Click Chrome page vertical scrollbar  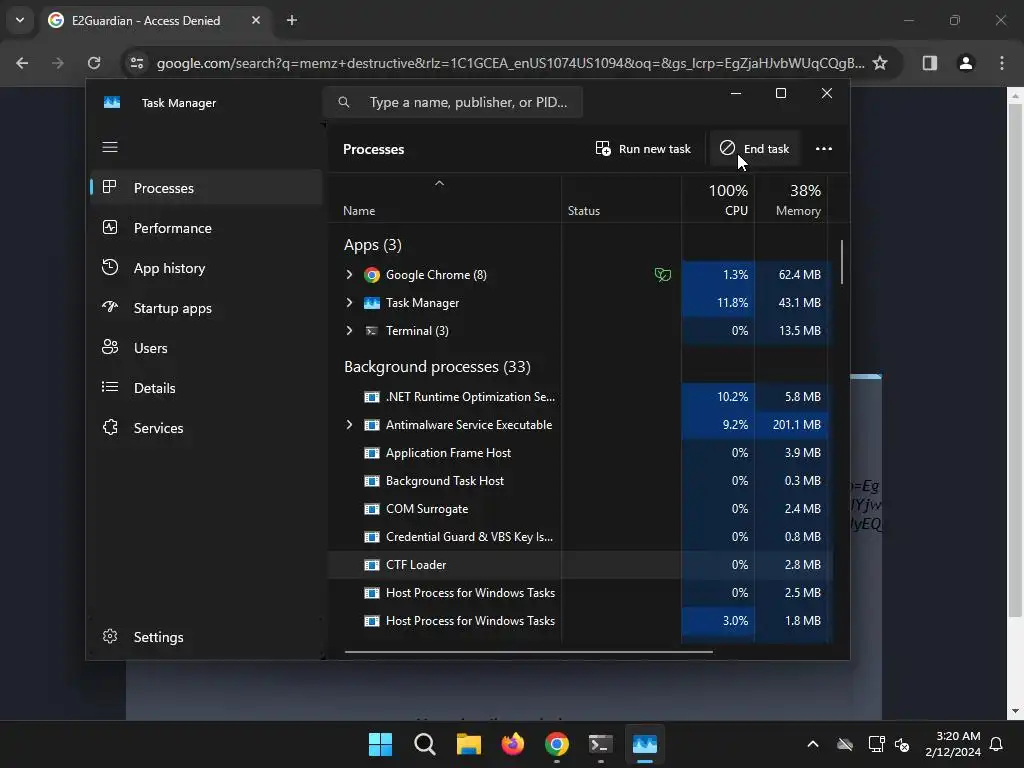click(1015, 360)
